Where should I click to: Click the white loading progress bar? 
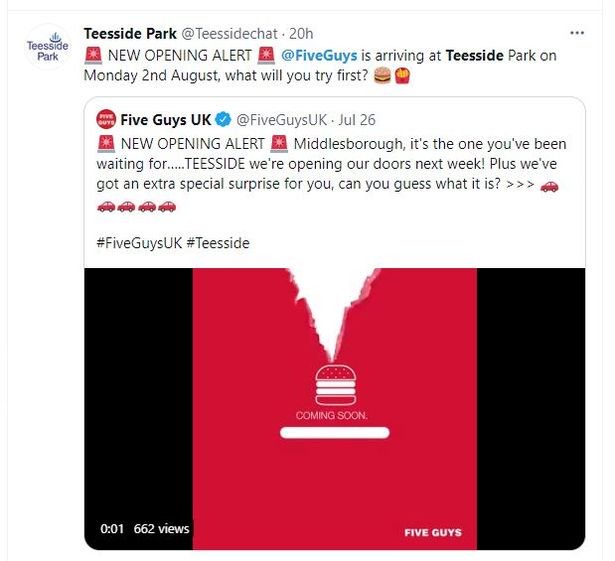(x=335, y=433)
